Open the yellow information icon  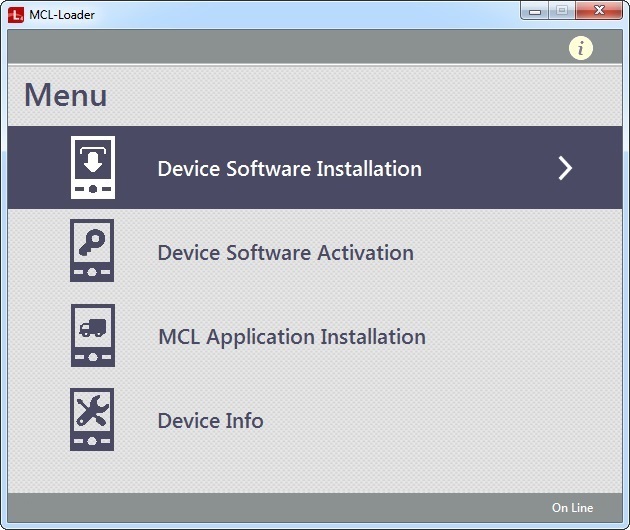581,48
